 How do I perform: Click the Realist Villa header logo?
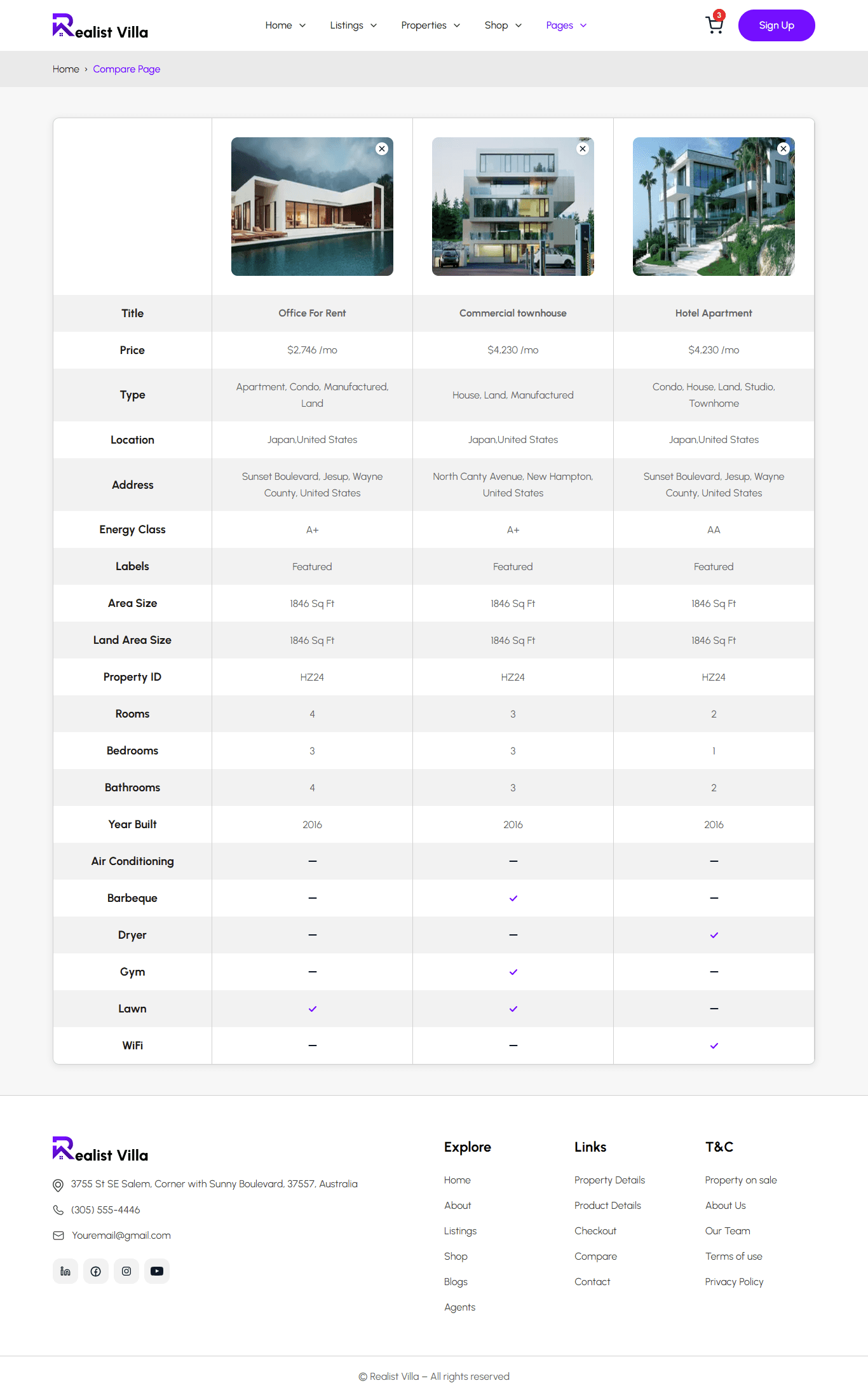[100, 26]
